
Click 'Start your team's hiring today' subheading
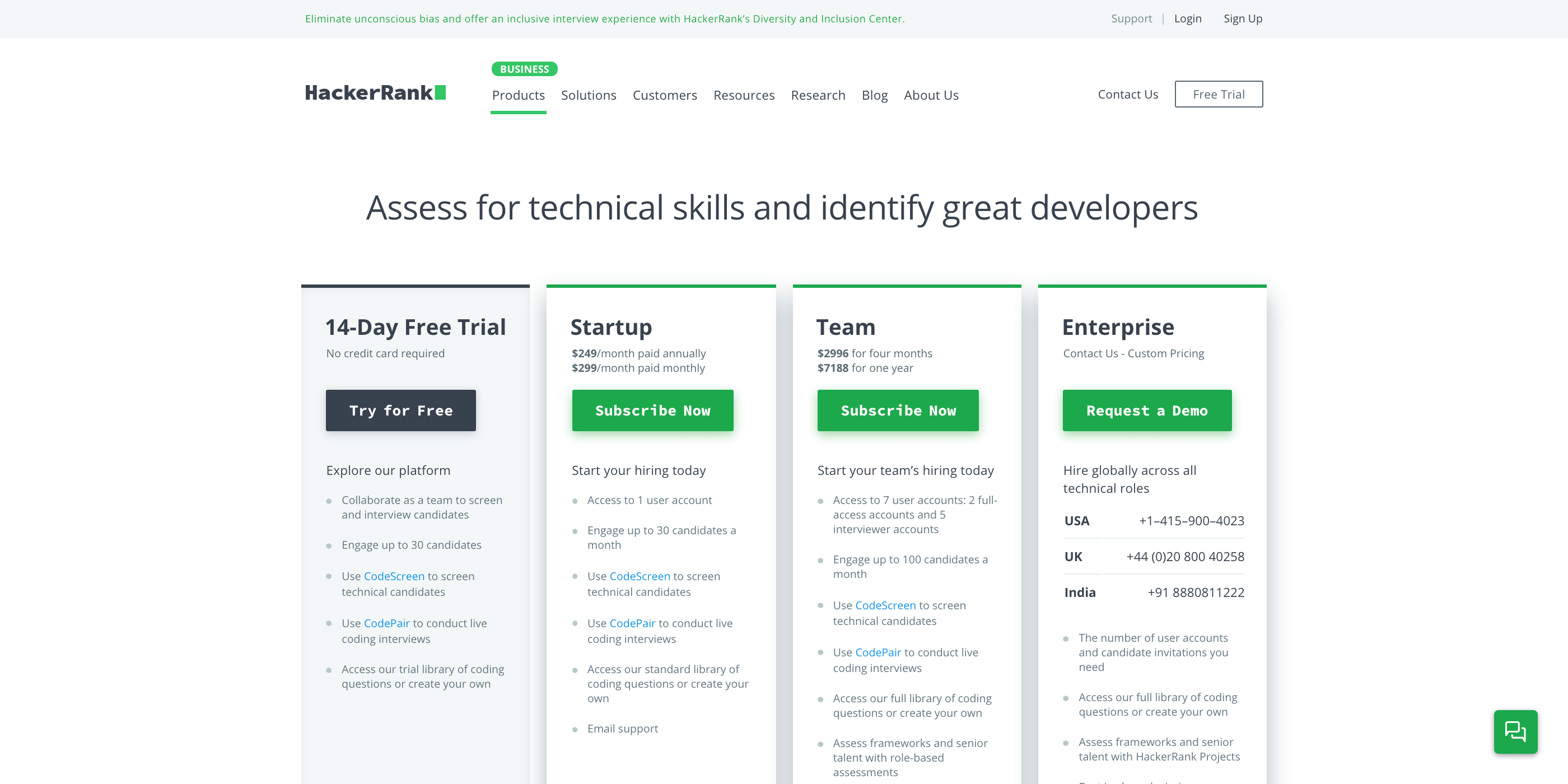point(906,470)
